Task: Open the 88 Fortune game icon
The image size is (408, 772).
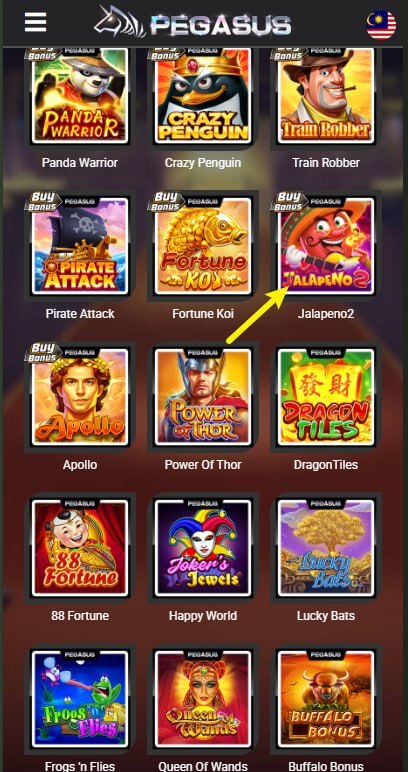Action: pos(80,547)
